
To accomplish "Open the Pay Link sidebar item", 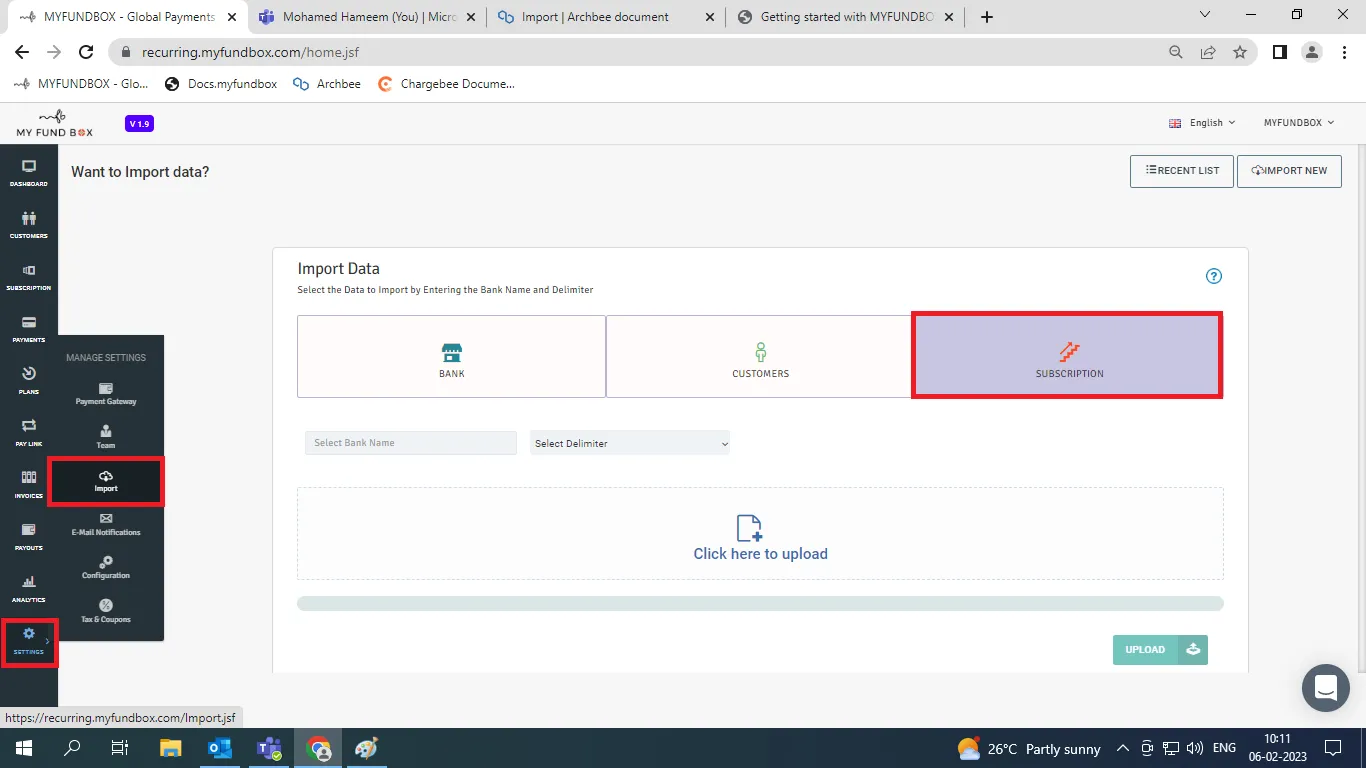I will [29, 433].
